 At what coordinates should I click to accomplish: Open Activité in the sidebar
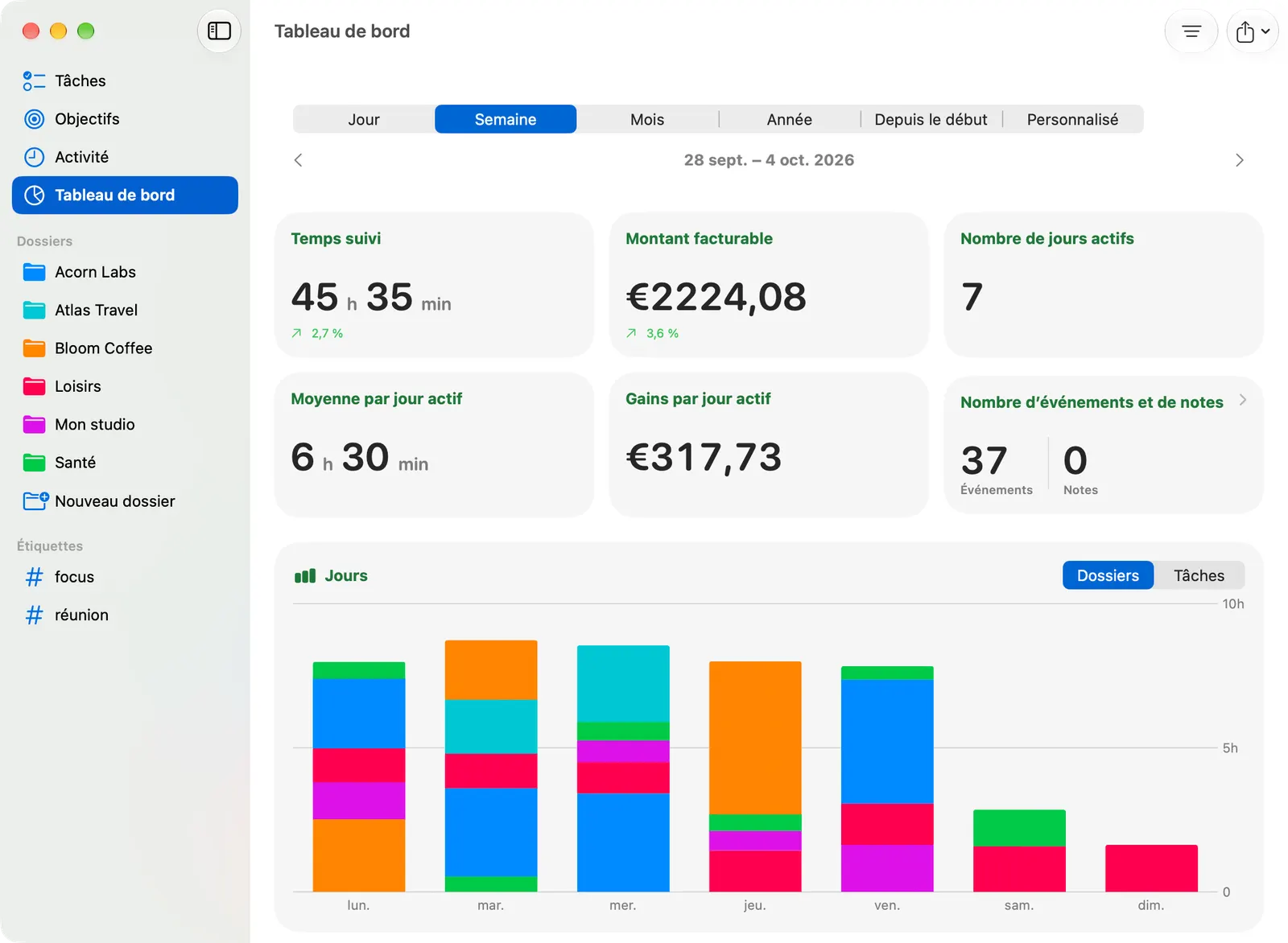(125, 157)
